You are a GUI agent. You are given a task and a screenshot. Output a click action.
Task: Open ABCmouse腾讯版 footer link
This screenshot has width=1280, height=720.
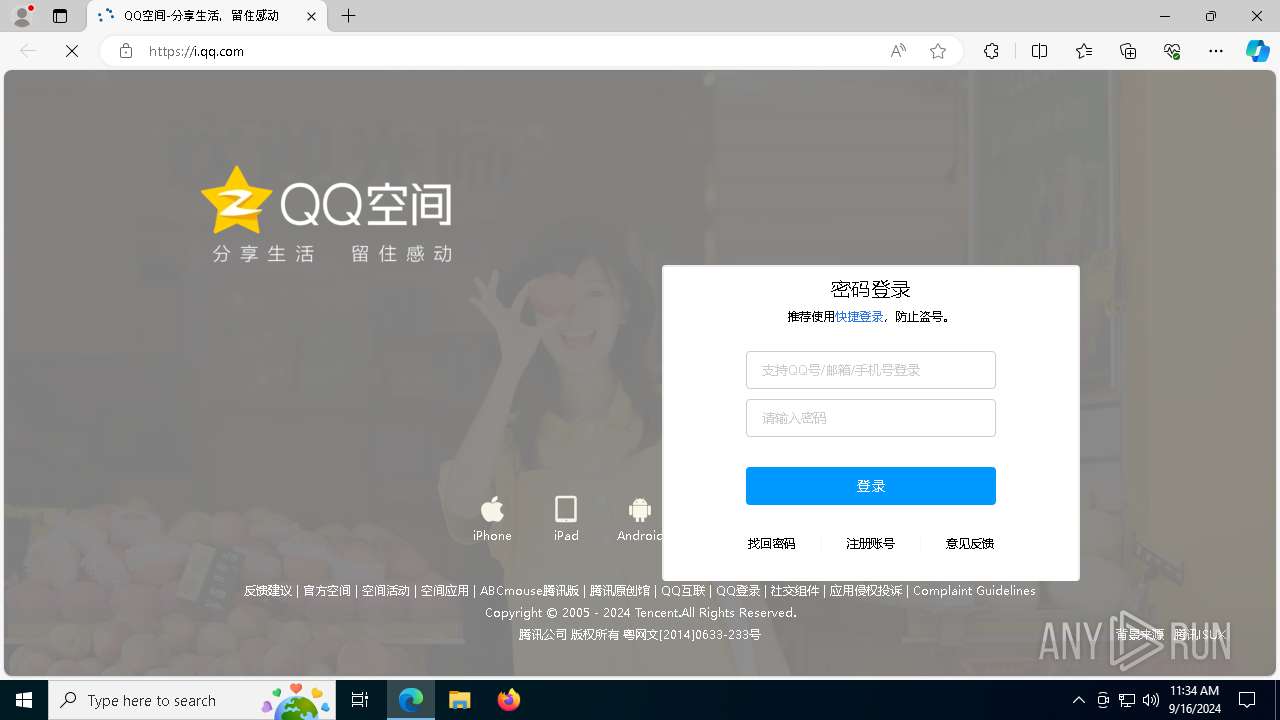pyautogui.click(x=529, y=591)
